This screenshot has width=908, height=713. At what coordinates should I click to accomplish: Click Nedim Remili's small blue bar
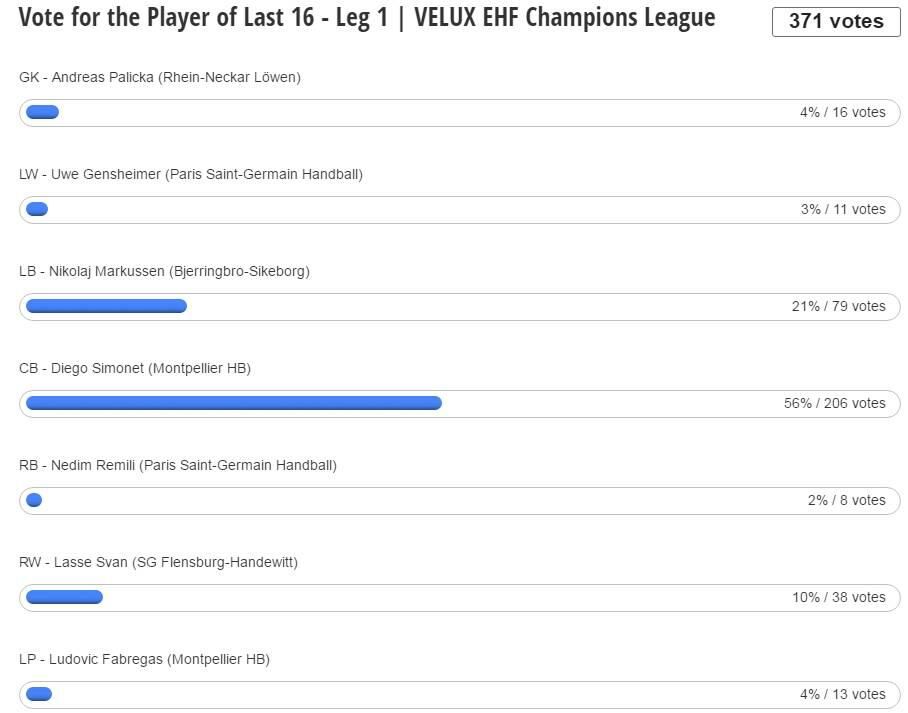(34, 500)
